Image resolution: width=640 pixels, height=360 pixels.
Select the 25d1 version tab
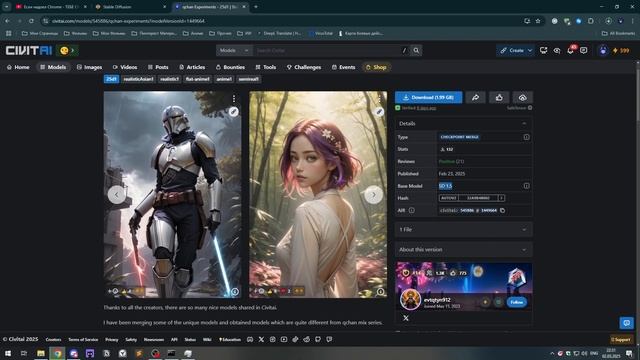(111, 79)
